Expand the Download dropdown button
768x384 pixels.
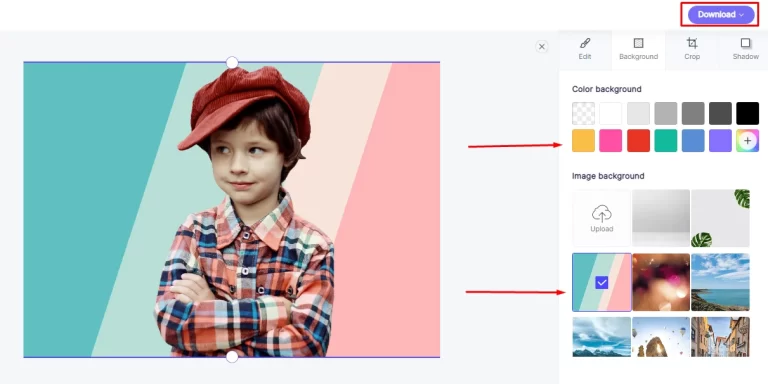[x=720, y=15]
